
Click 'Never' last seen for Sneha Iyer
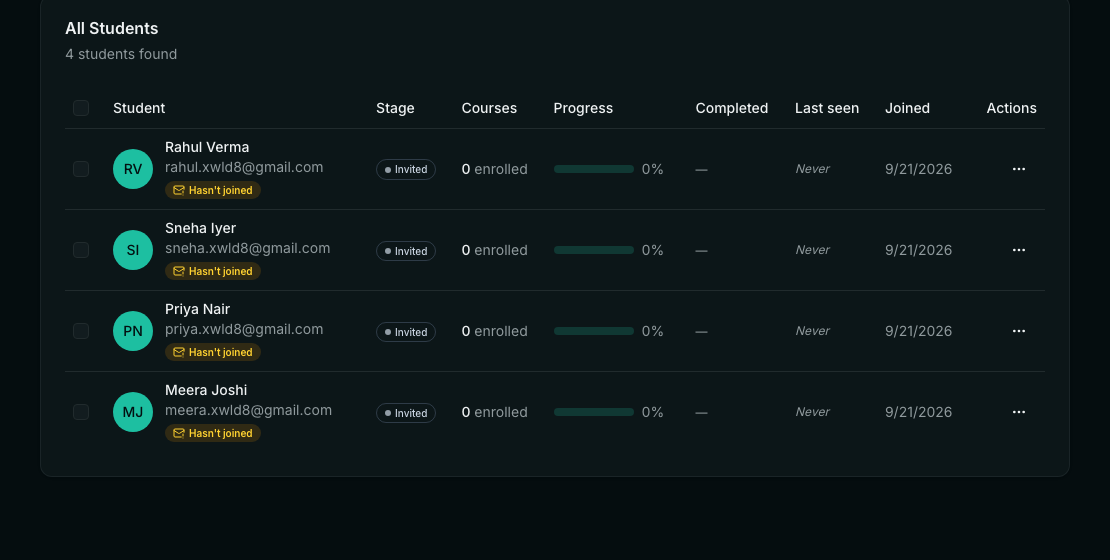pos(812,250)
